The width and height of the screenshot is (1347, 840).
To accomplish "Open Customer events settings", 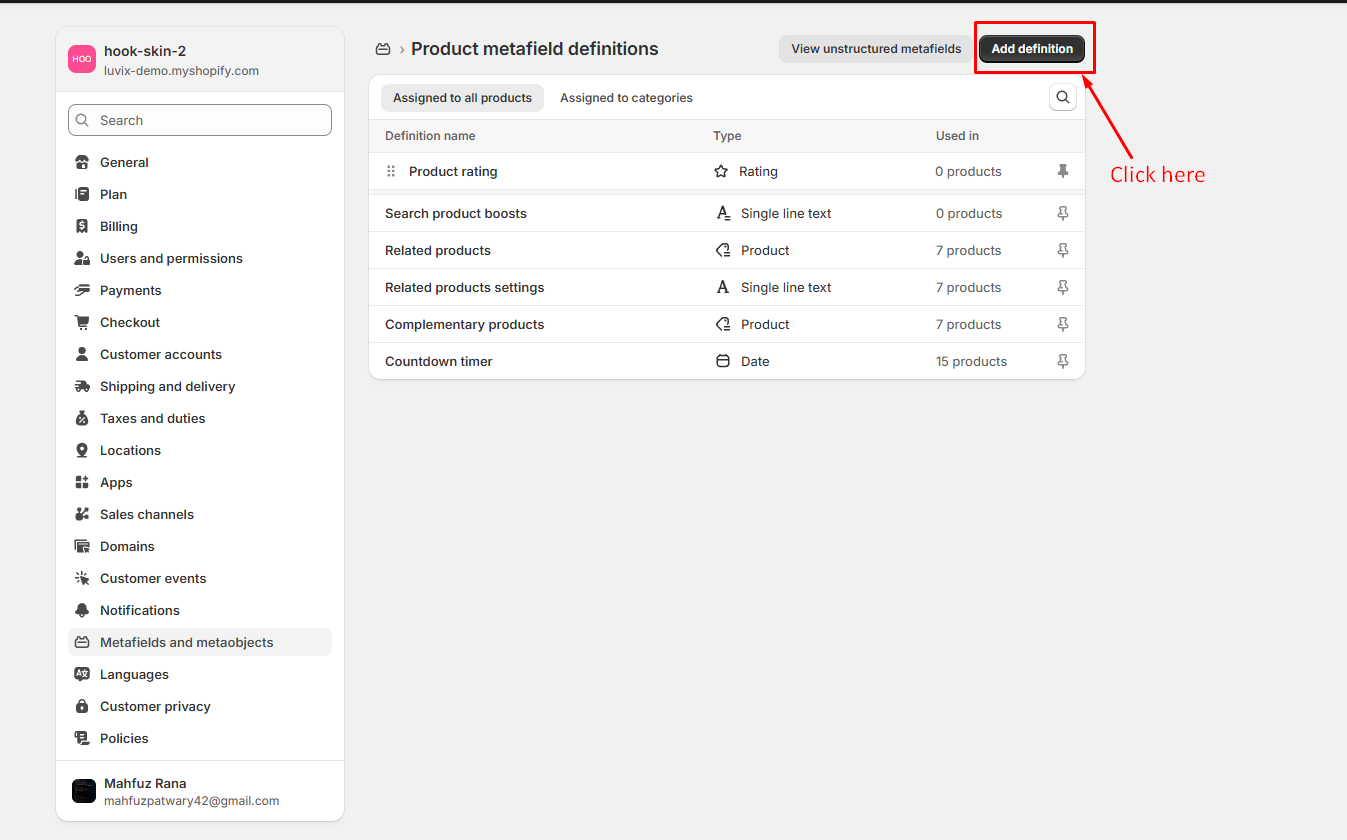I will (153, 578).
